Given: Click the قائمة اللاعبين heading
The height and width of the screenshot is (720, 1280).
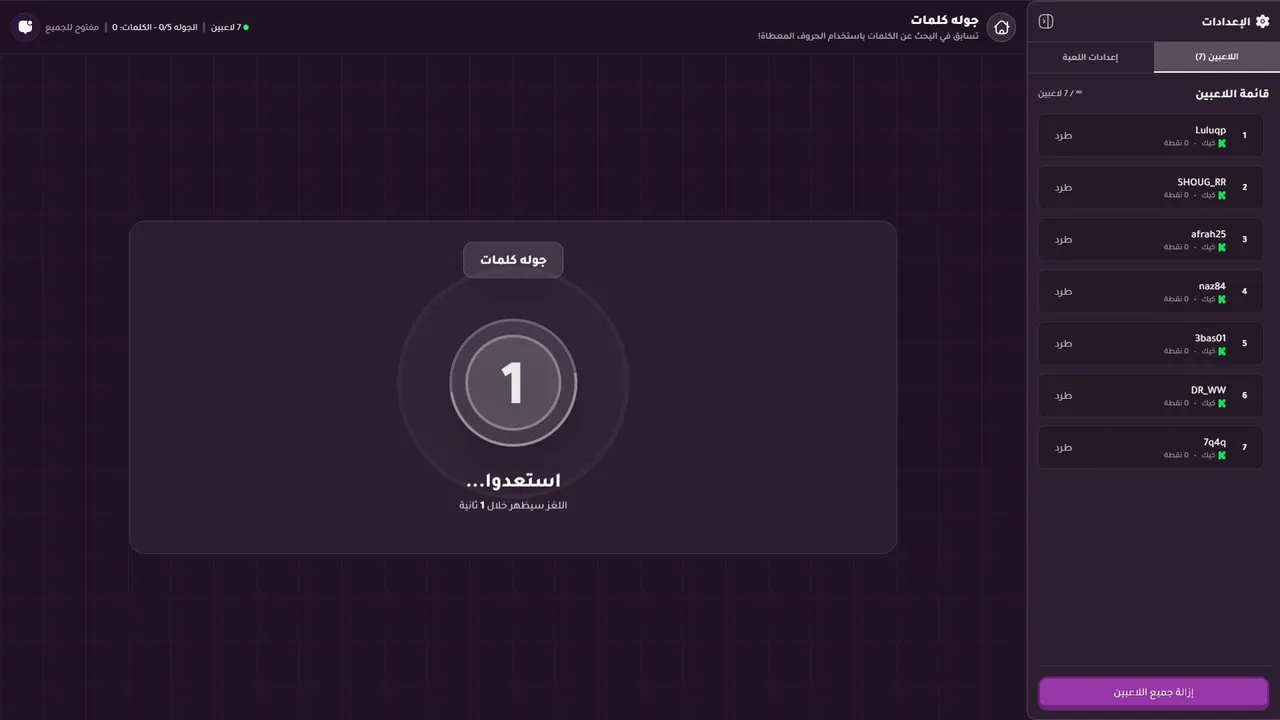Looking at the screenshot, I should [1232, 94].
